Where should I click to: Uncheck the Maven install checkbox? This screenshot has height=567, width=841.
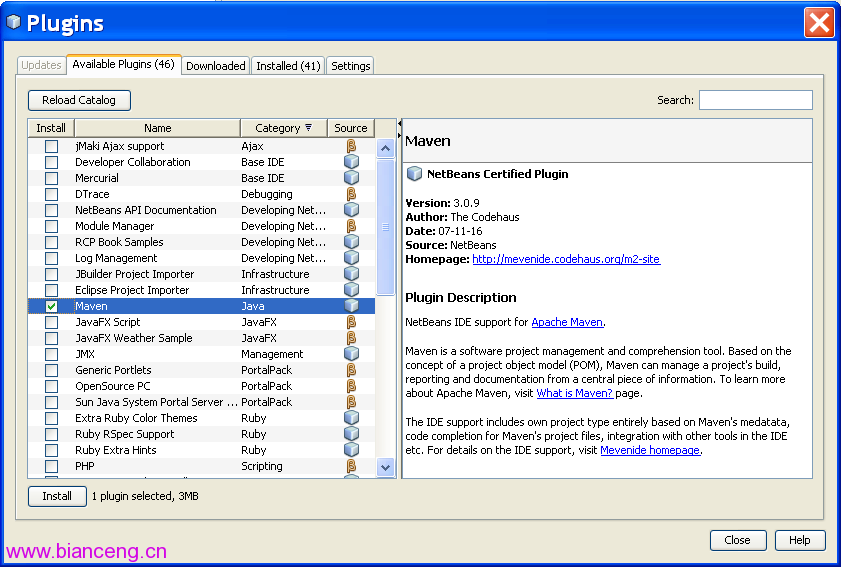click(x=51, y=306)
